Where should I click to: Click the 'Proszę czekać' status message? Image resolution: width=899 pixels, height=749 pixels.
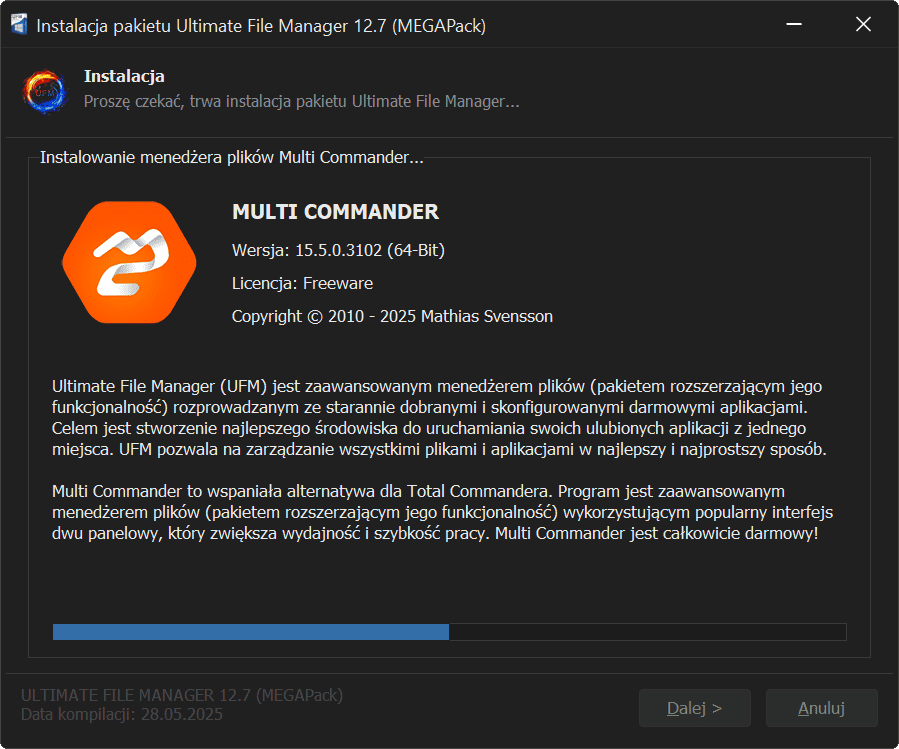click(x=300, y=101)
